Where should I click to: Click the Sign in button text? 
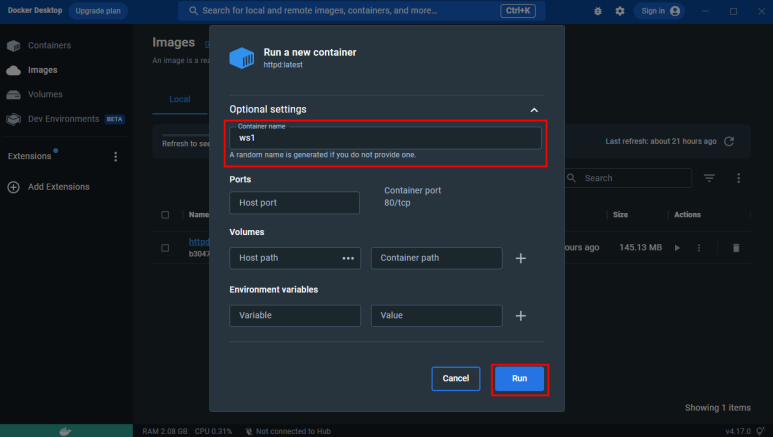tap(653, 11)
